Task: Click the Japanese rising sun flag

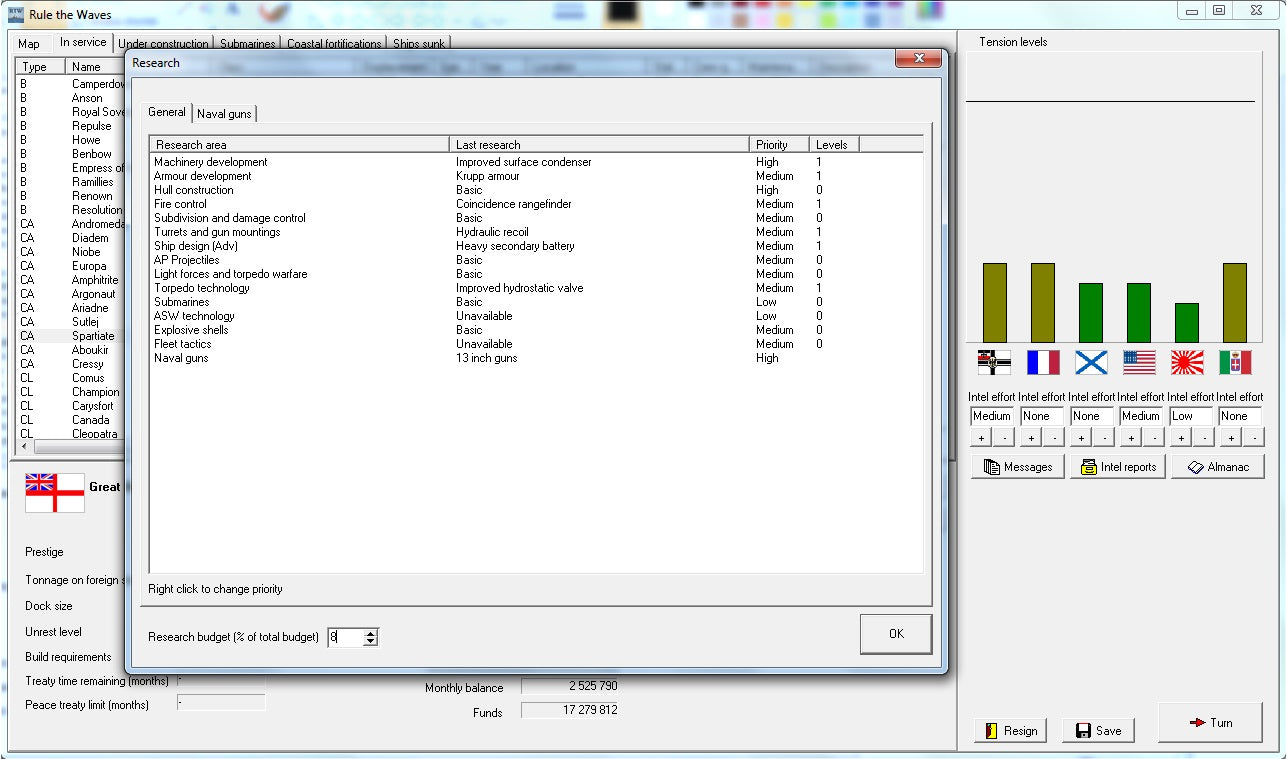Action: click(x=1187, y=362)
